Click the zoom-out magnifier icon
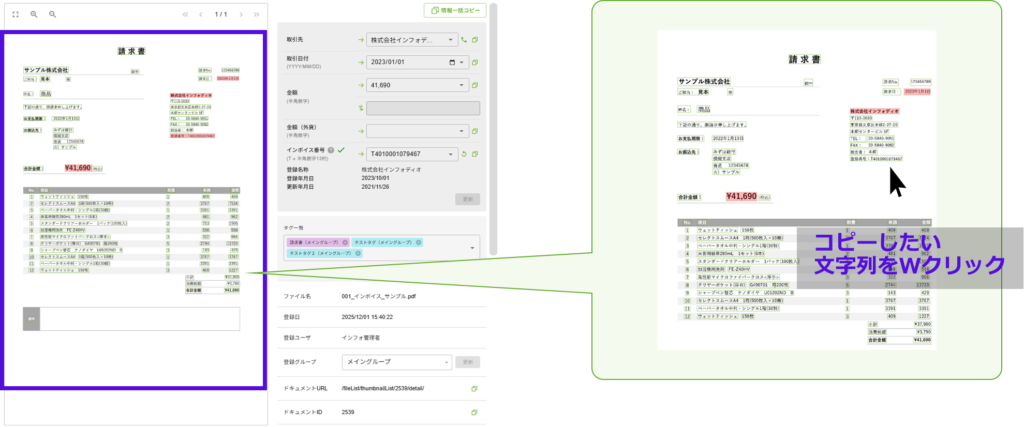This screenshot has height=427, width=1024. [53, 15]
